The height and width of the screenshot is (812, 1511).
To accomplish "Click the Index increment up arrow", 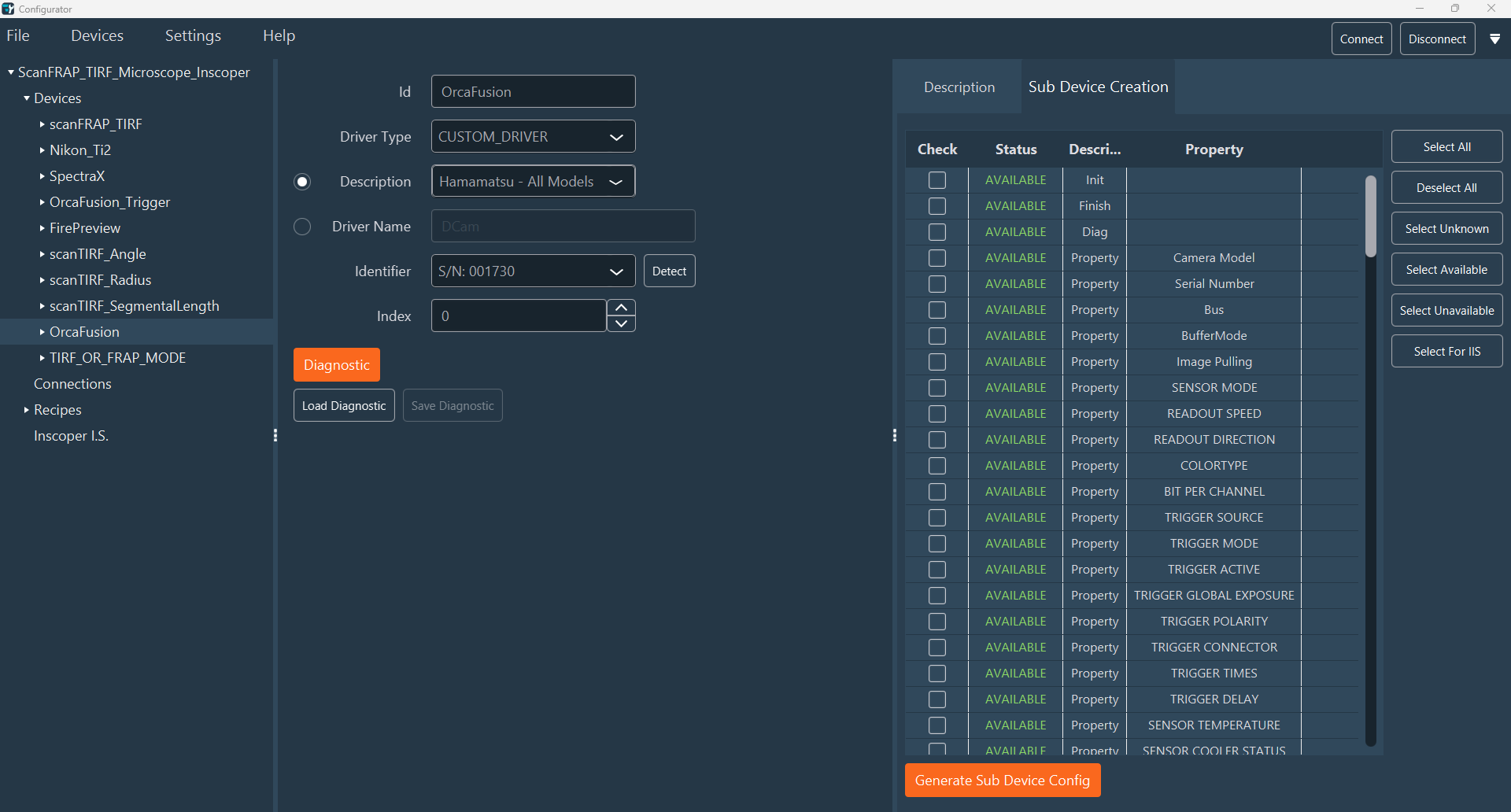I will (621, 308).
